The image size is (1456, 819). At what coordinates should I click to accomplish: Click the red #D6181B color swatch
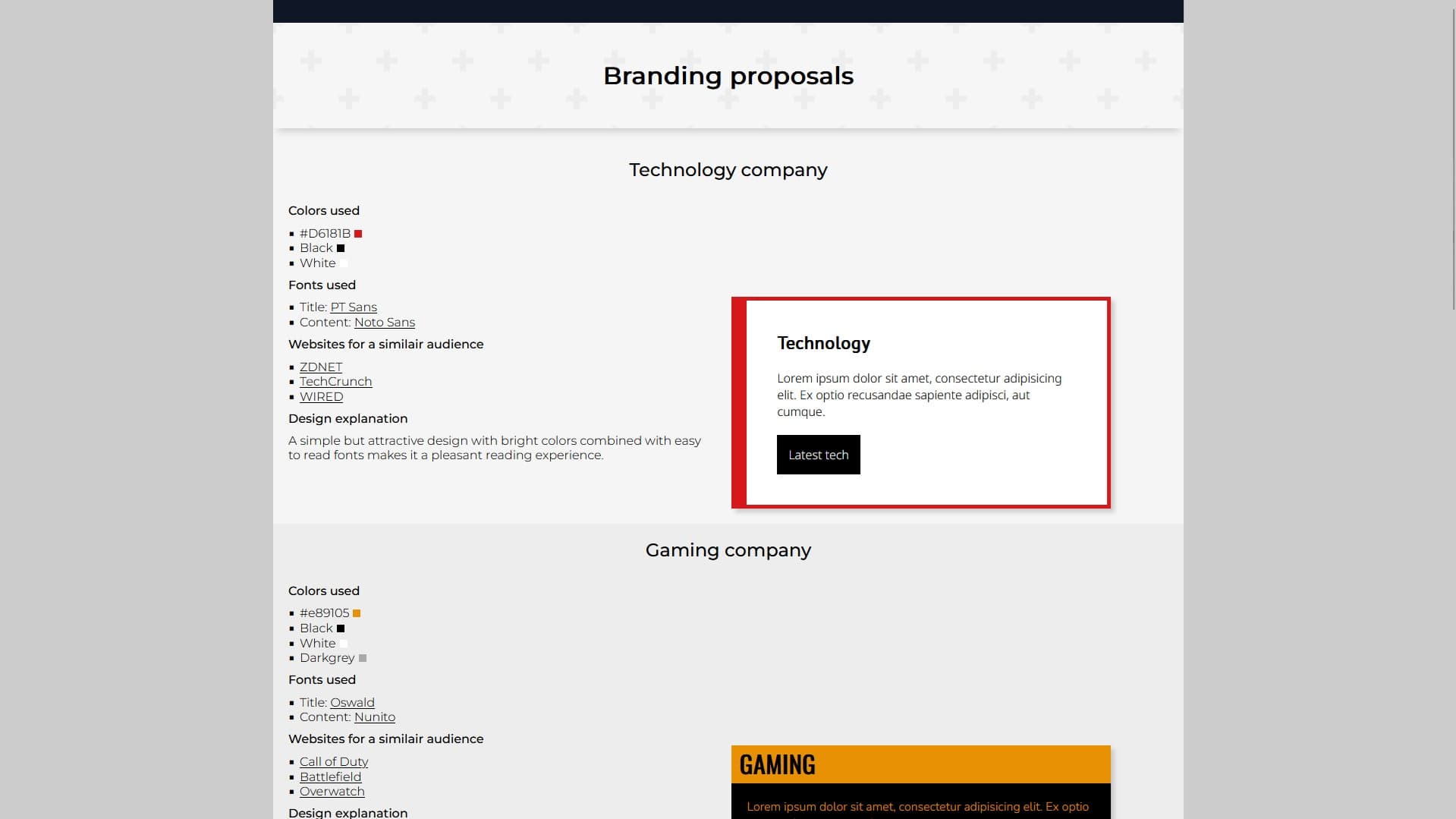pyautogui.click(x=358, y=234)
